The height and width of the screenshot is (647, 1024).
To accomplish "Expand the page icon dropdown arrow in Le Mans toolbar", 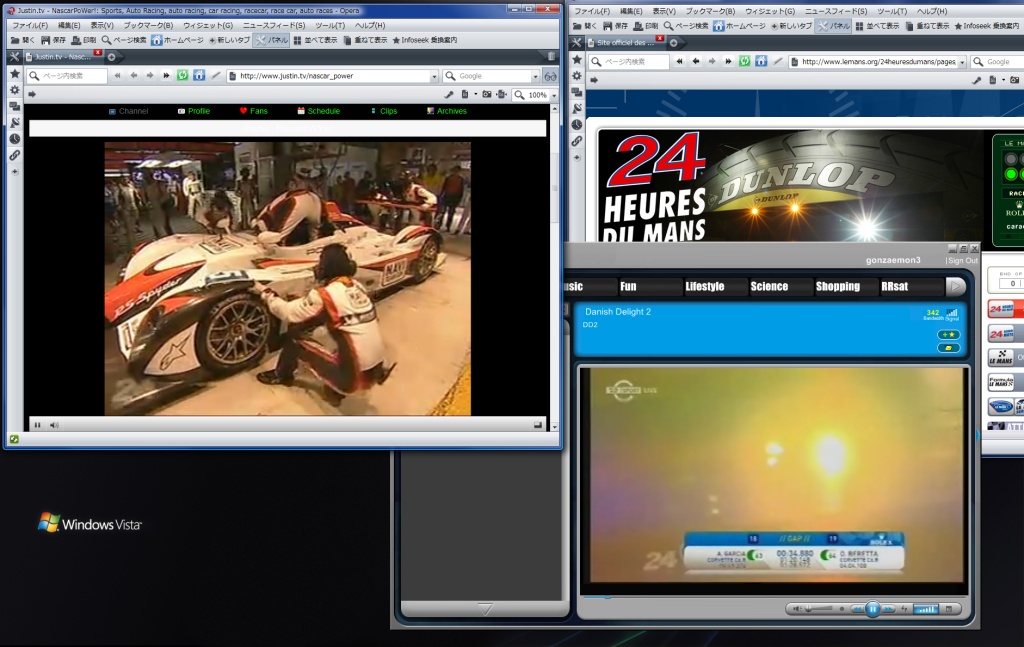I will tap(1003, 80).
